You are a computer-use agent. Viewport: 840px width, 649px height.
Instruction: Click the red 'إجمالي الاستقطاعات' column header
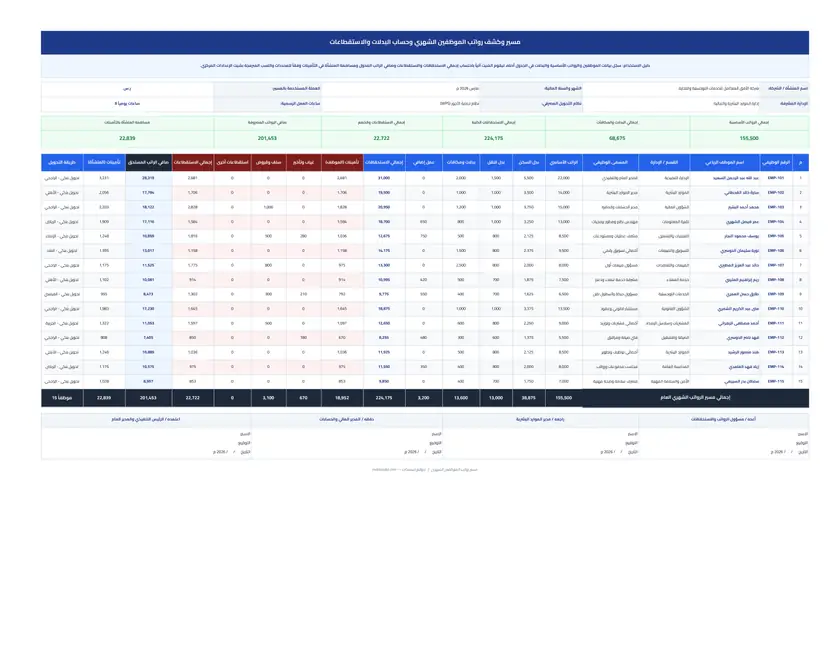pyautogui.click(x=193, y=162)
